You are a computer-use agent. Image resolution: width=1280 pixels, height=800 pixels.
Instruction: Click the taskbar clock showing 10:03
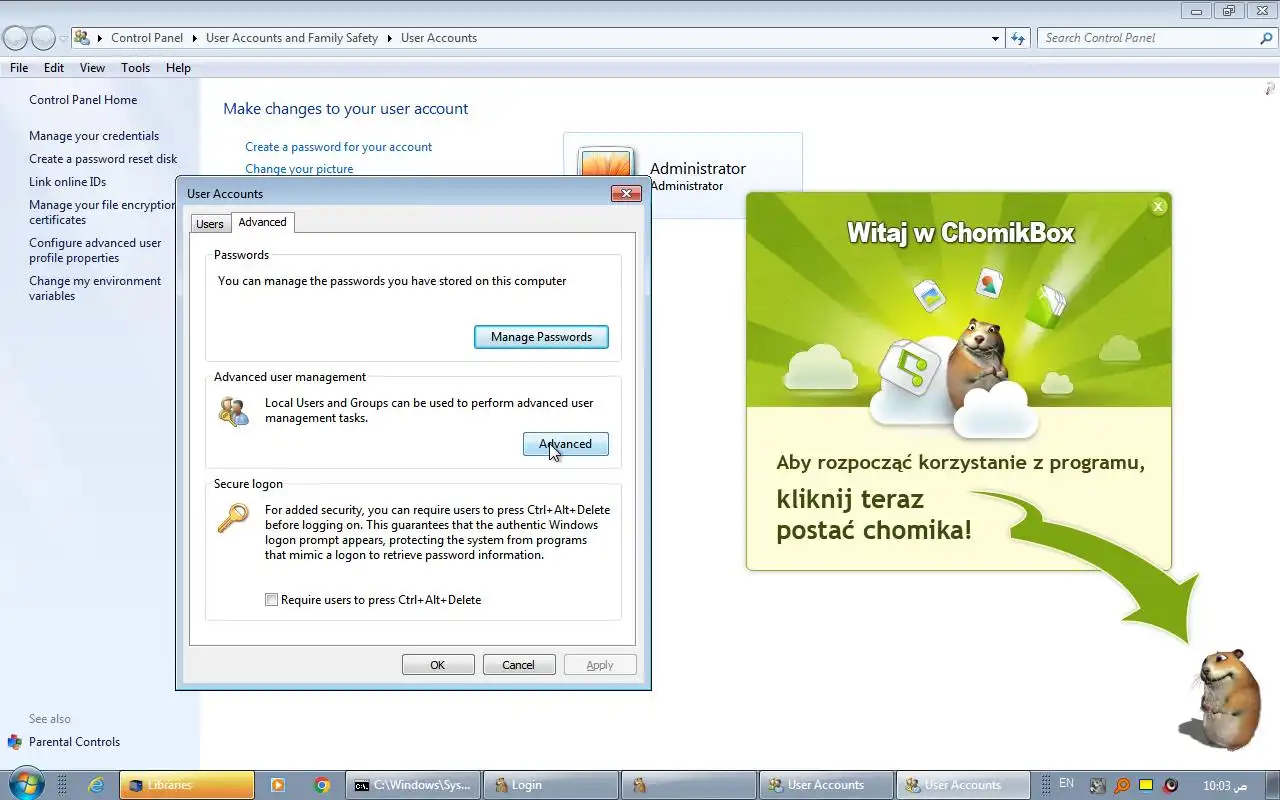coord(1225,786)
